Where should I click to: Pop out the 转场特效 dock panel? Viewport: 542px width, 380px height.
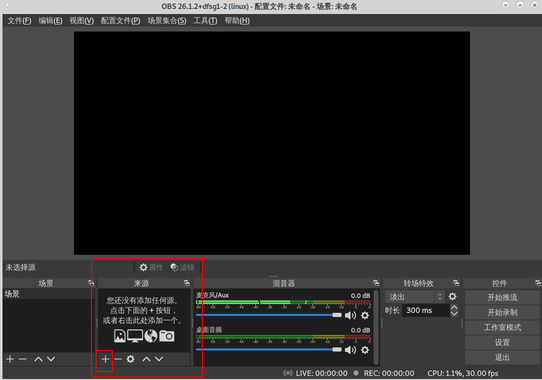click(456, 283)
